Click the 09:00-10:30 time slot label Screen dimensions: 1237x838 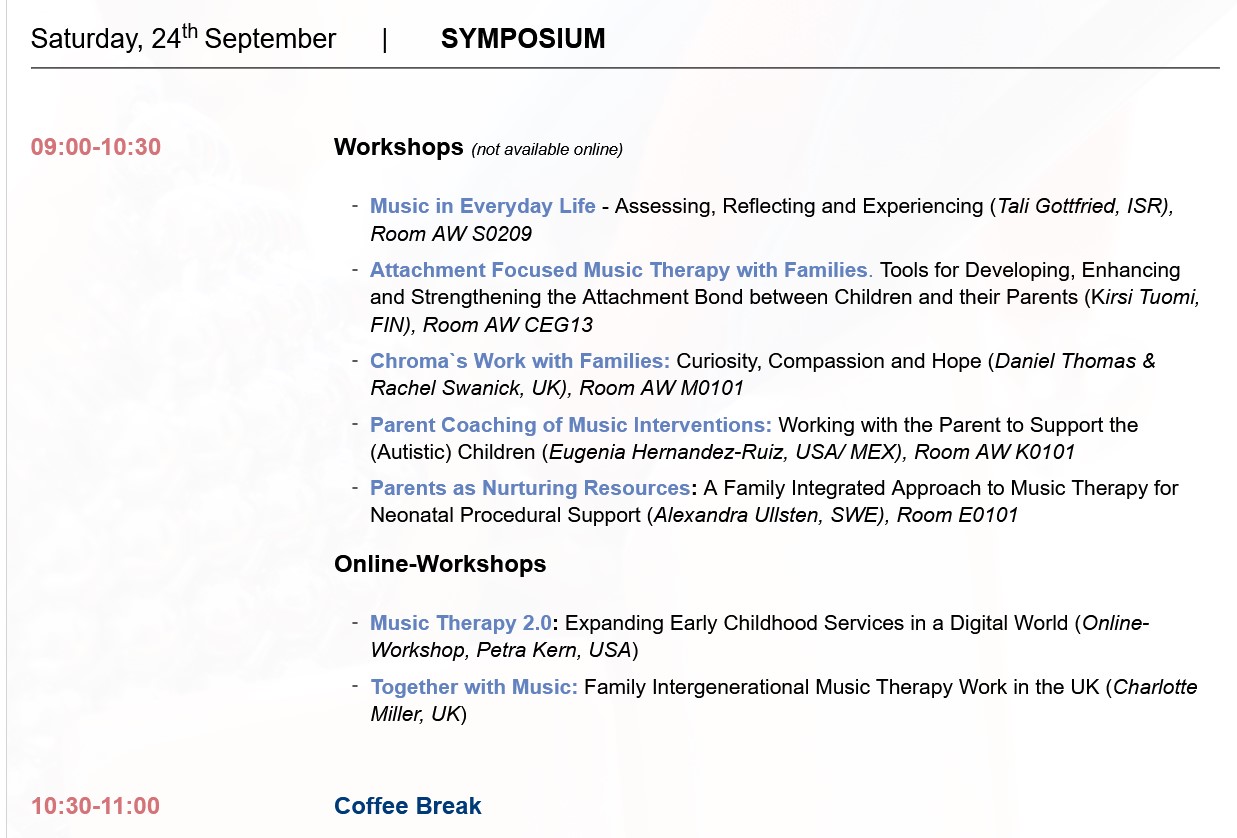click(96, 147)
